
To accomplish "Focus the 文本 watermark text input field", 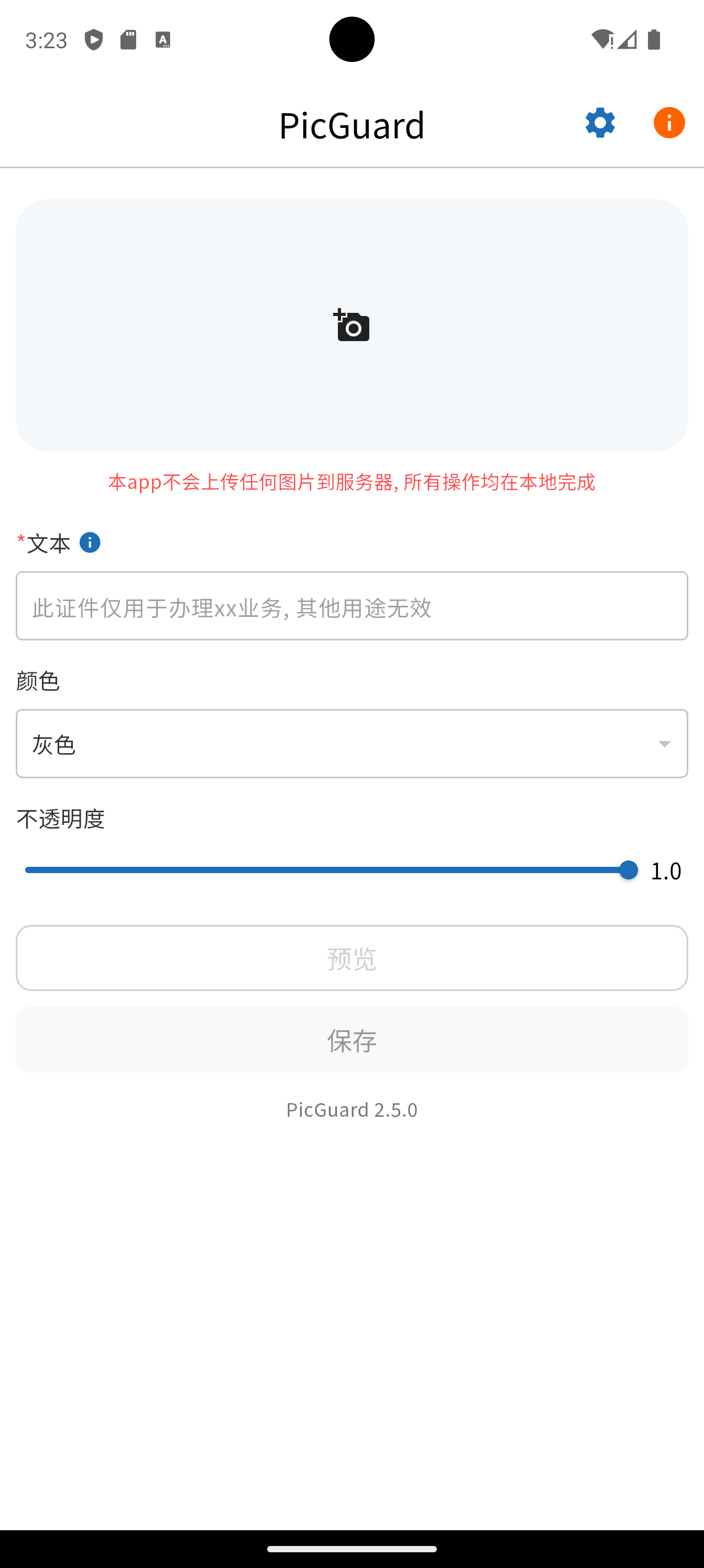I will click(351, 606).
